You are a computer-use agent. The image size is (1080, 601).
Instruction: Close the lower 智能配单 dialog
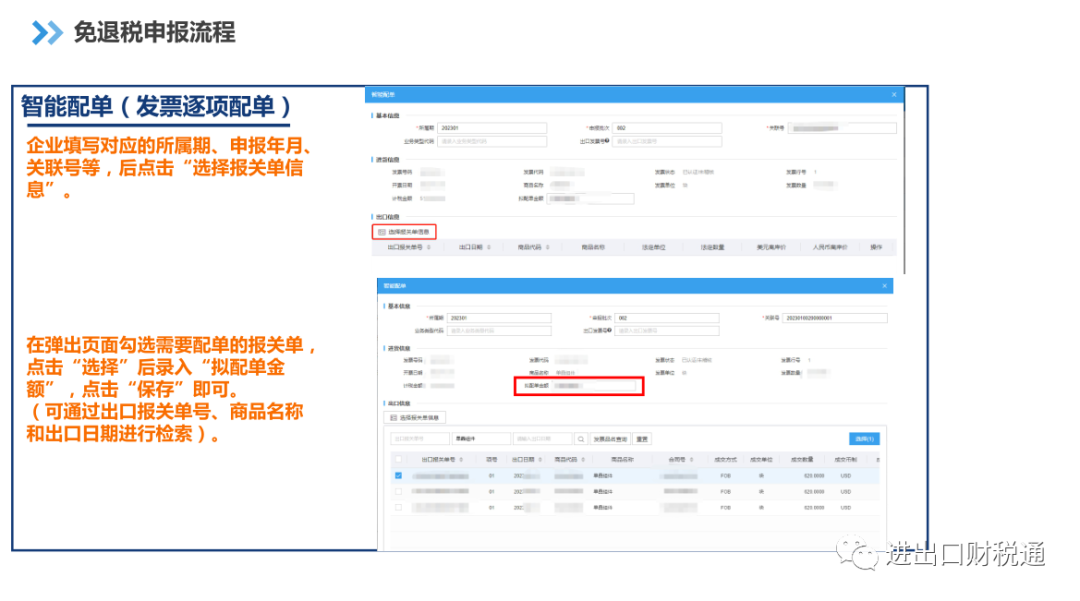[884, 286]
